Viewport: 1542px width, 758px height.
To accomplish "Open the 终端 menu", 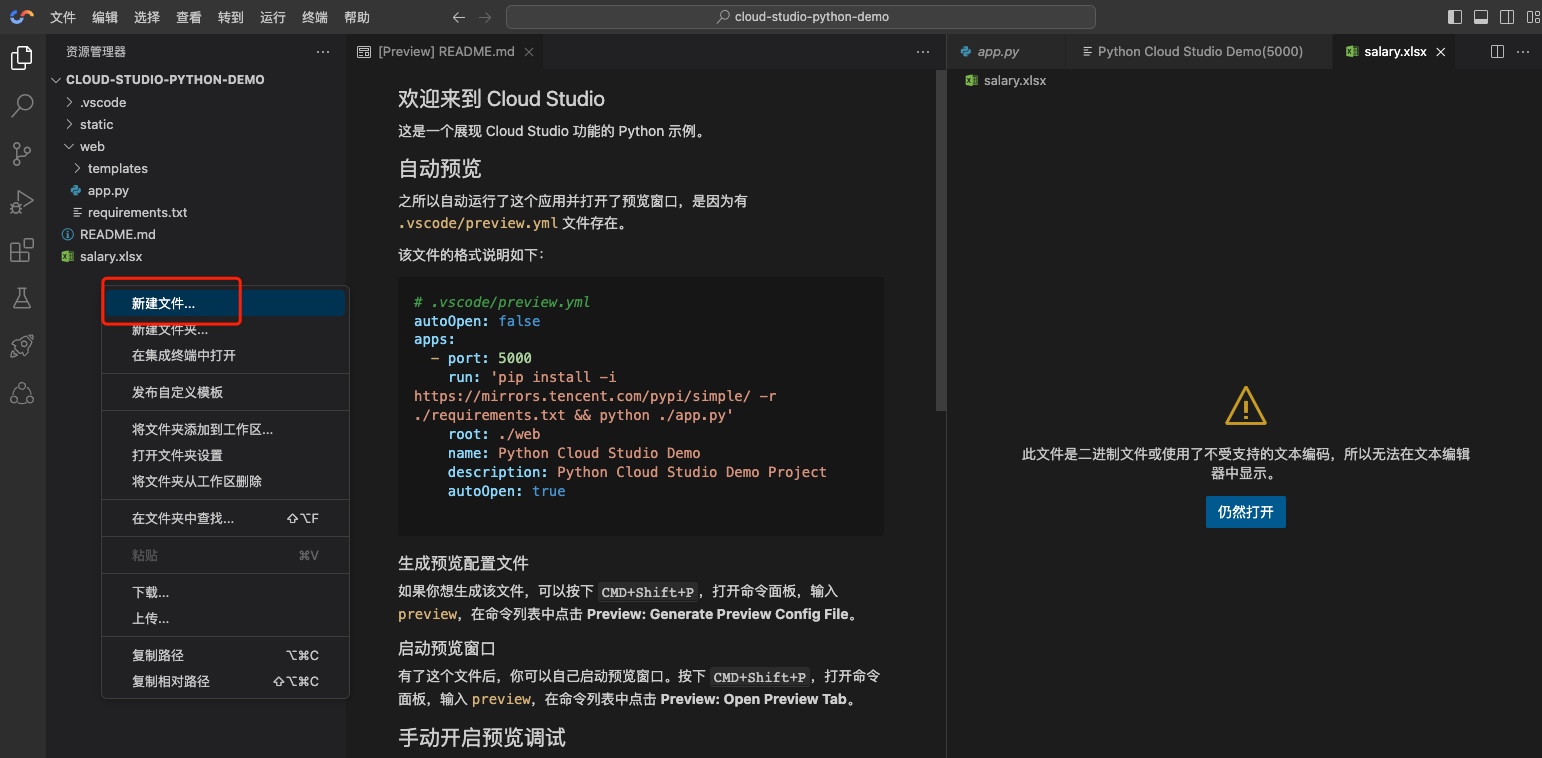I will point(314,17).
